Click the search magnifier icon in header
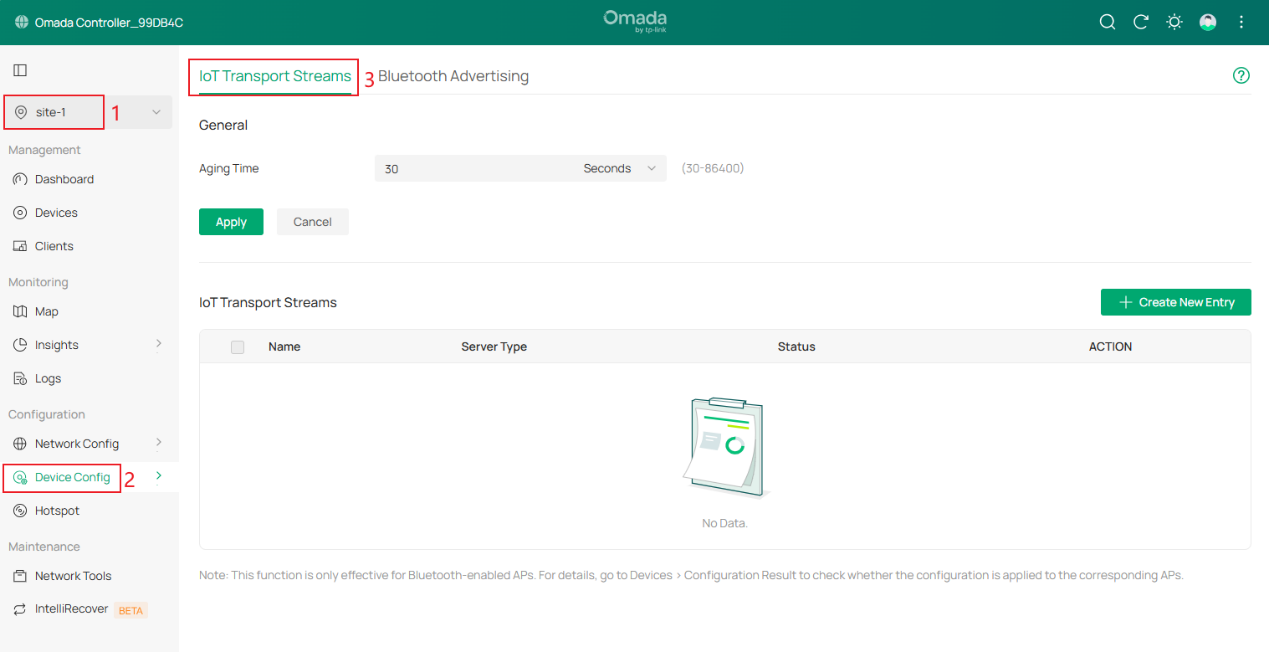This screenshot has width=1269, height=652. 1107,22
